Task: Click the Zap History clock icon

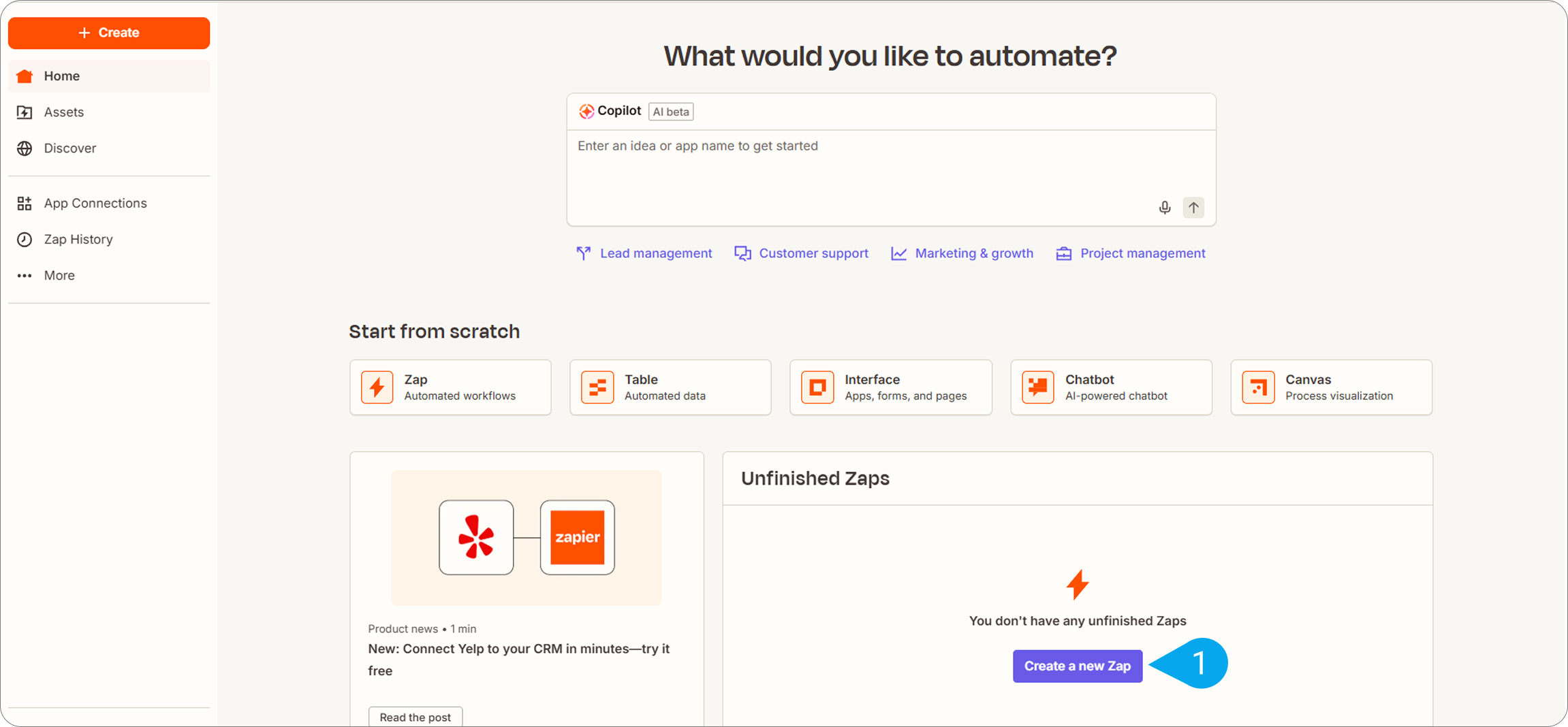Action: click(25, 240)
